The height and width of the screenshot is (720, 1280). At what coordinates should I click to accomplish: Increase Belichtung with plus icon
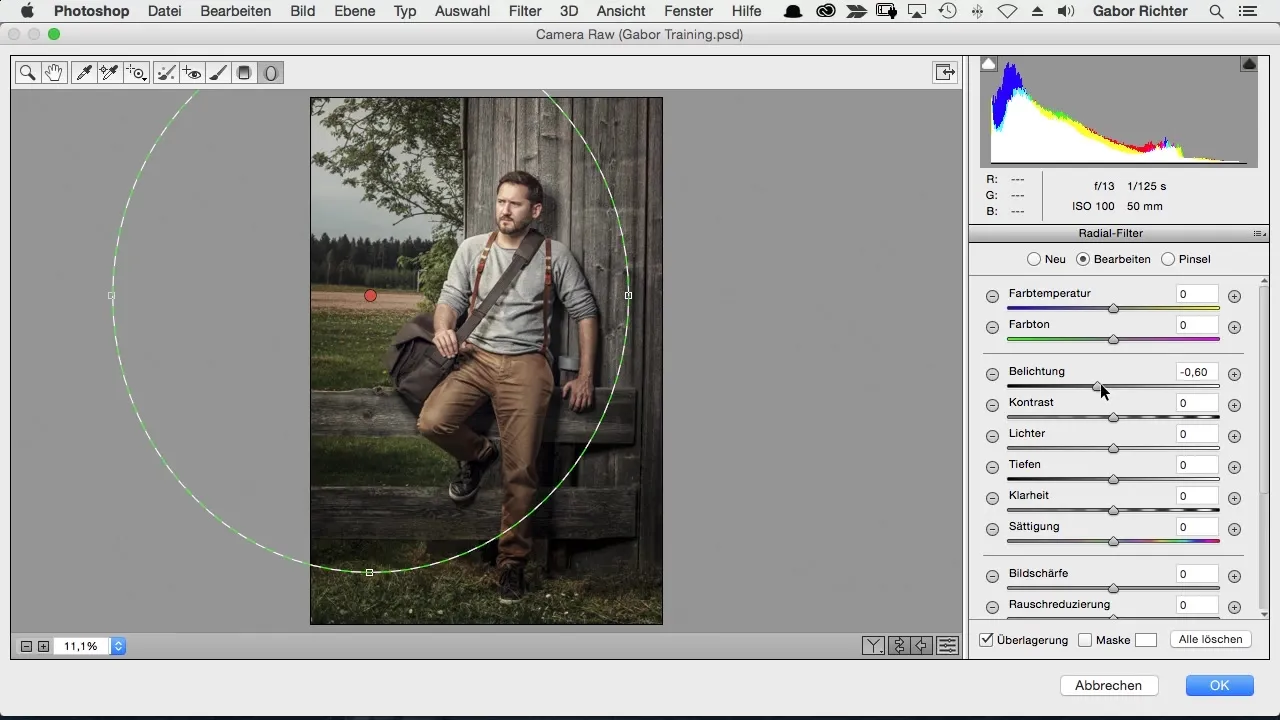(x=1234, y=374)
